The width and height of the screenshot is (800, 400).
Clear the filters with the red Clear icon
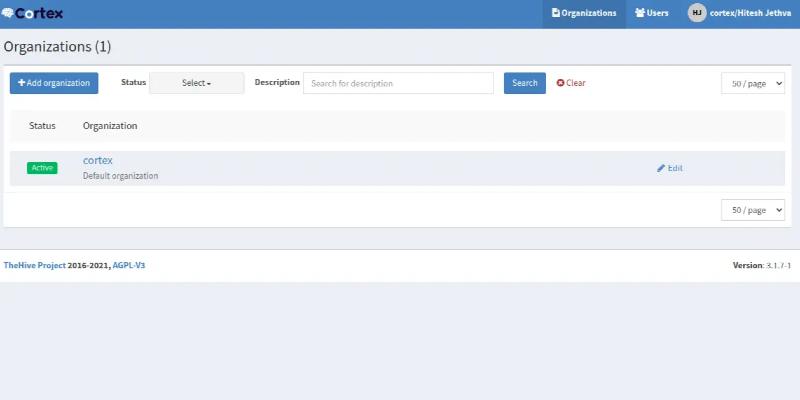(561, 83)
